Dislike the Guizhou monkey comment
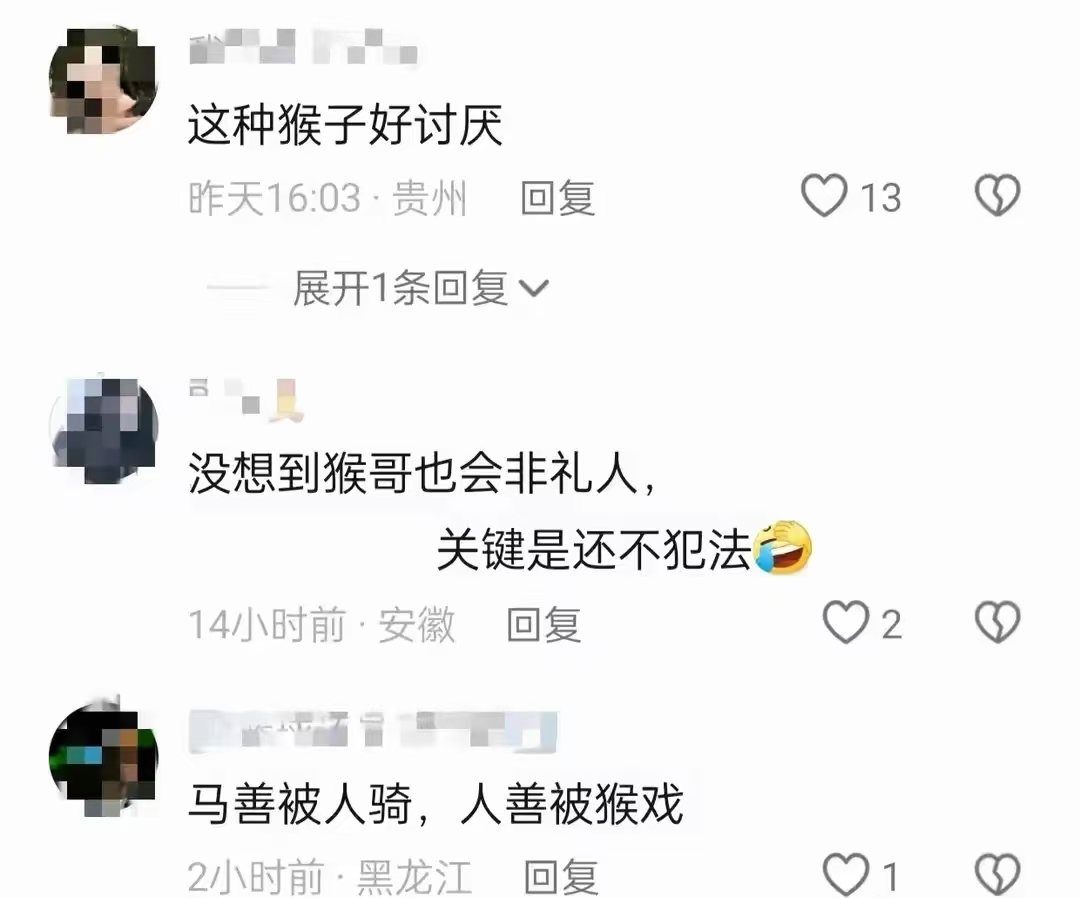 coord(997,195)
